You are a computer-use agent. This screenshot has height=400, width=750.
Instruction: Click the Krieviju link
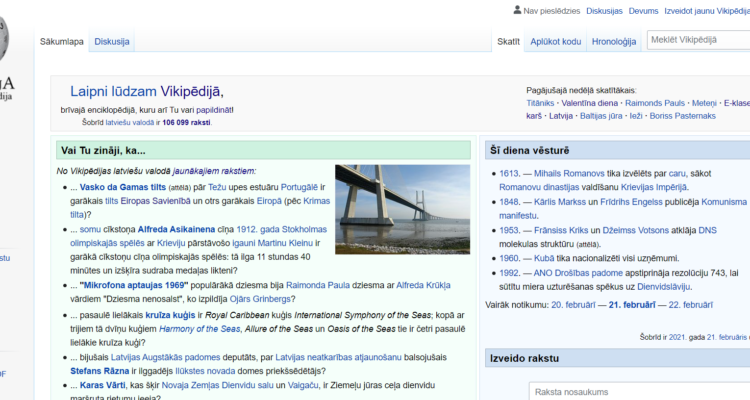point(171,243)
